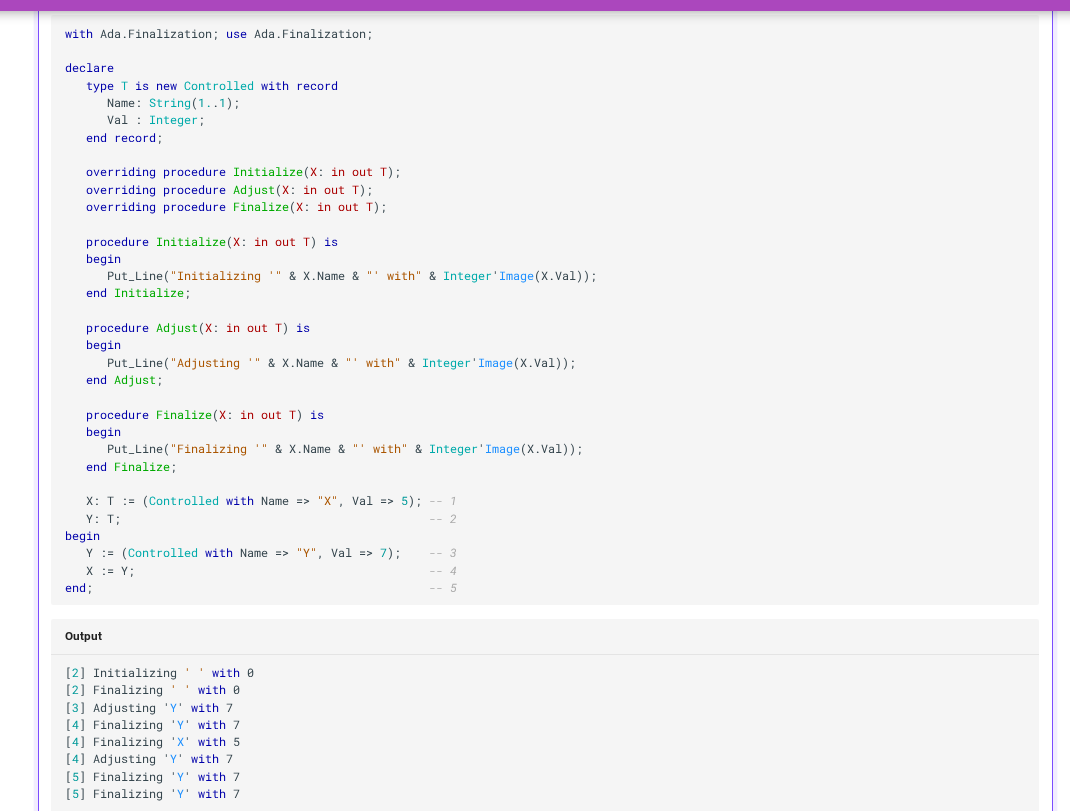This screenshot has height=811, width=1070.
Task: Click 'procedure Adjust(X: in out T) is'
Action: 198,328
